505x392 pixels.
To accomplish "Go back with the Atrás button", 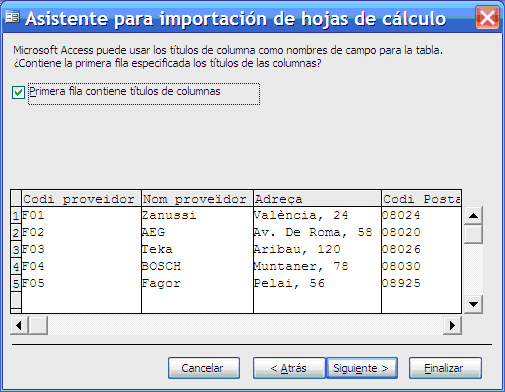I will click(289, 368).
